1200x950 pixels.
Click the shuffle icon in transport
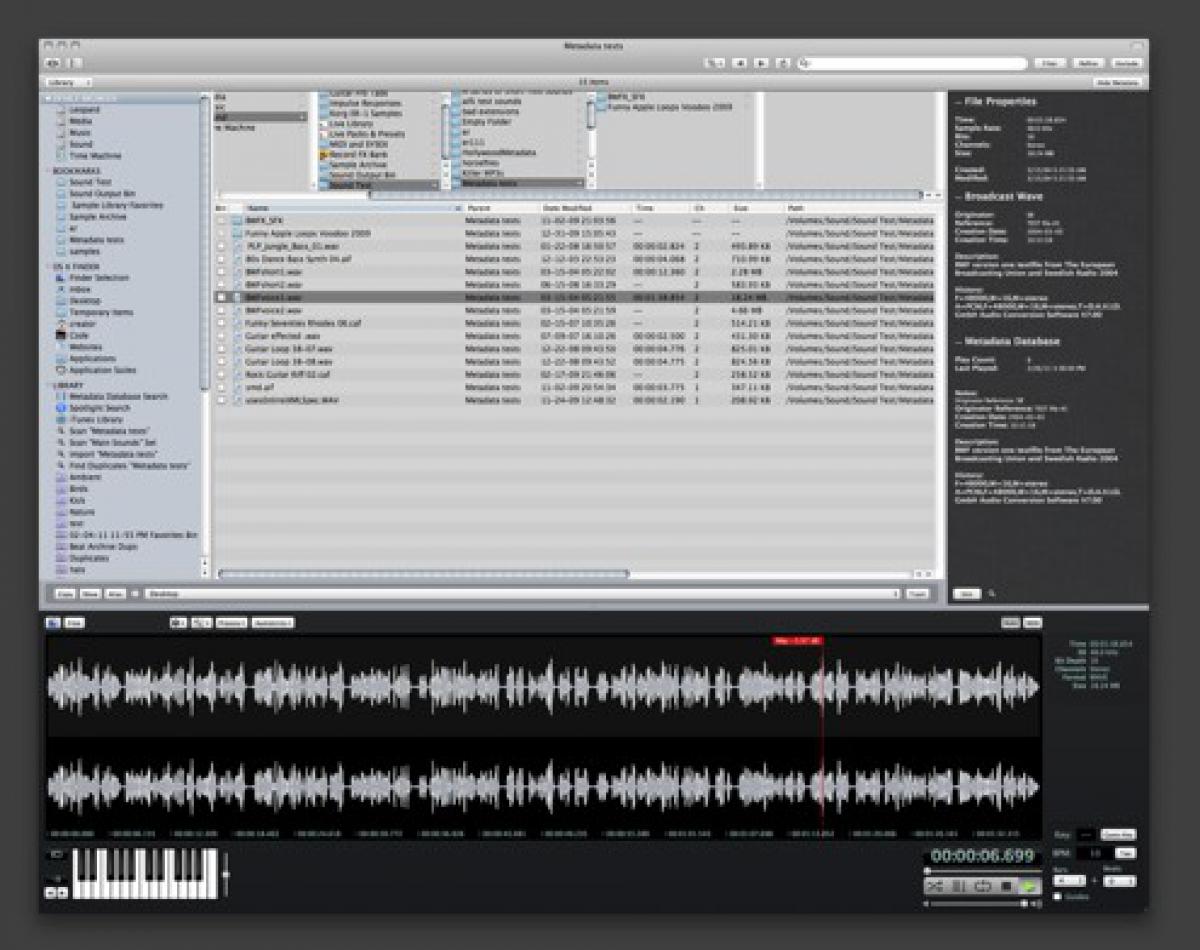tap(936, 886)
